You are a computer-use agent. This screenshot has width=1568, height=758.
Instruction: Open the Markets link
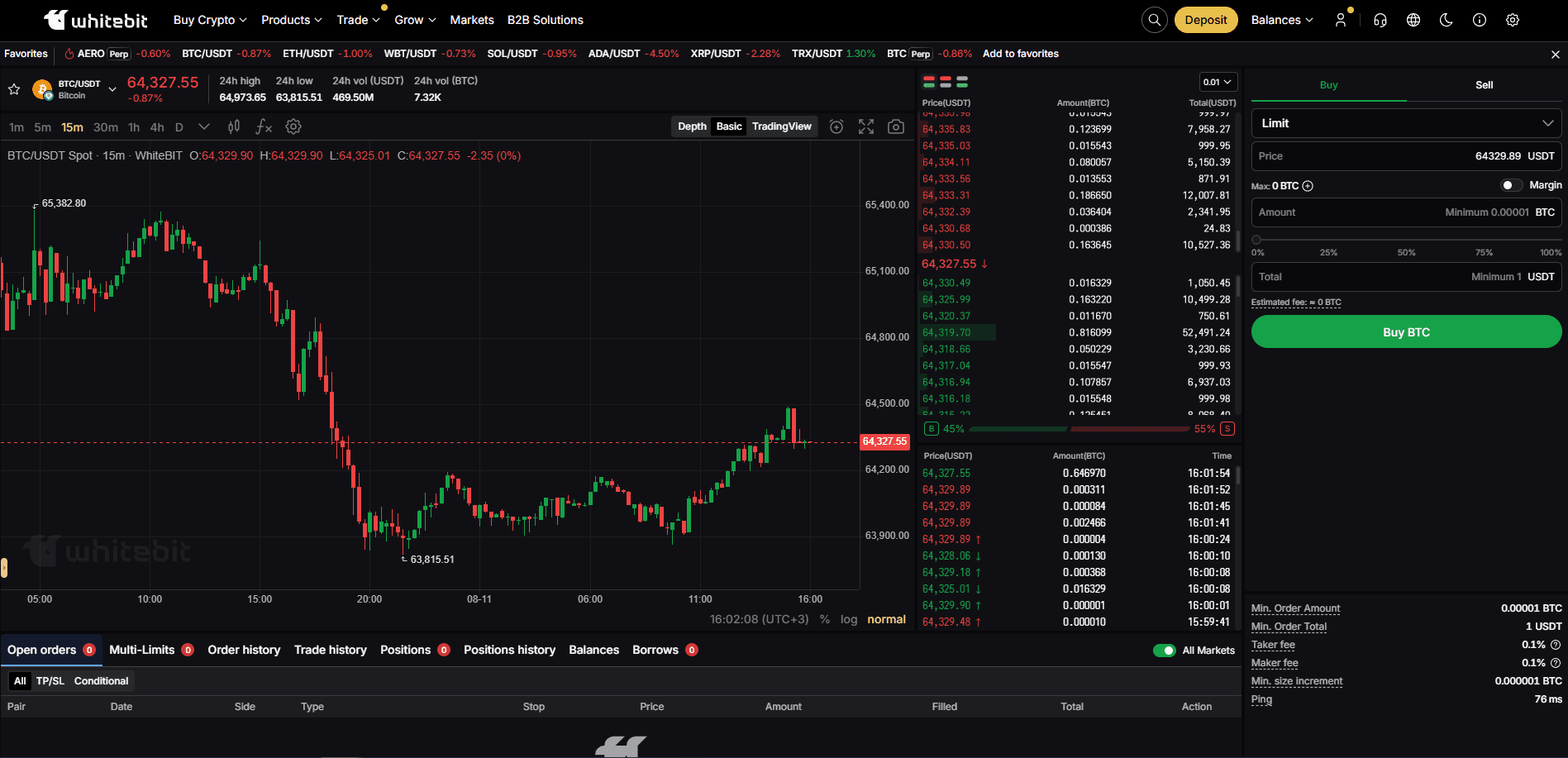[472, 20]
